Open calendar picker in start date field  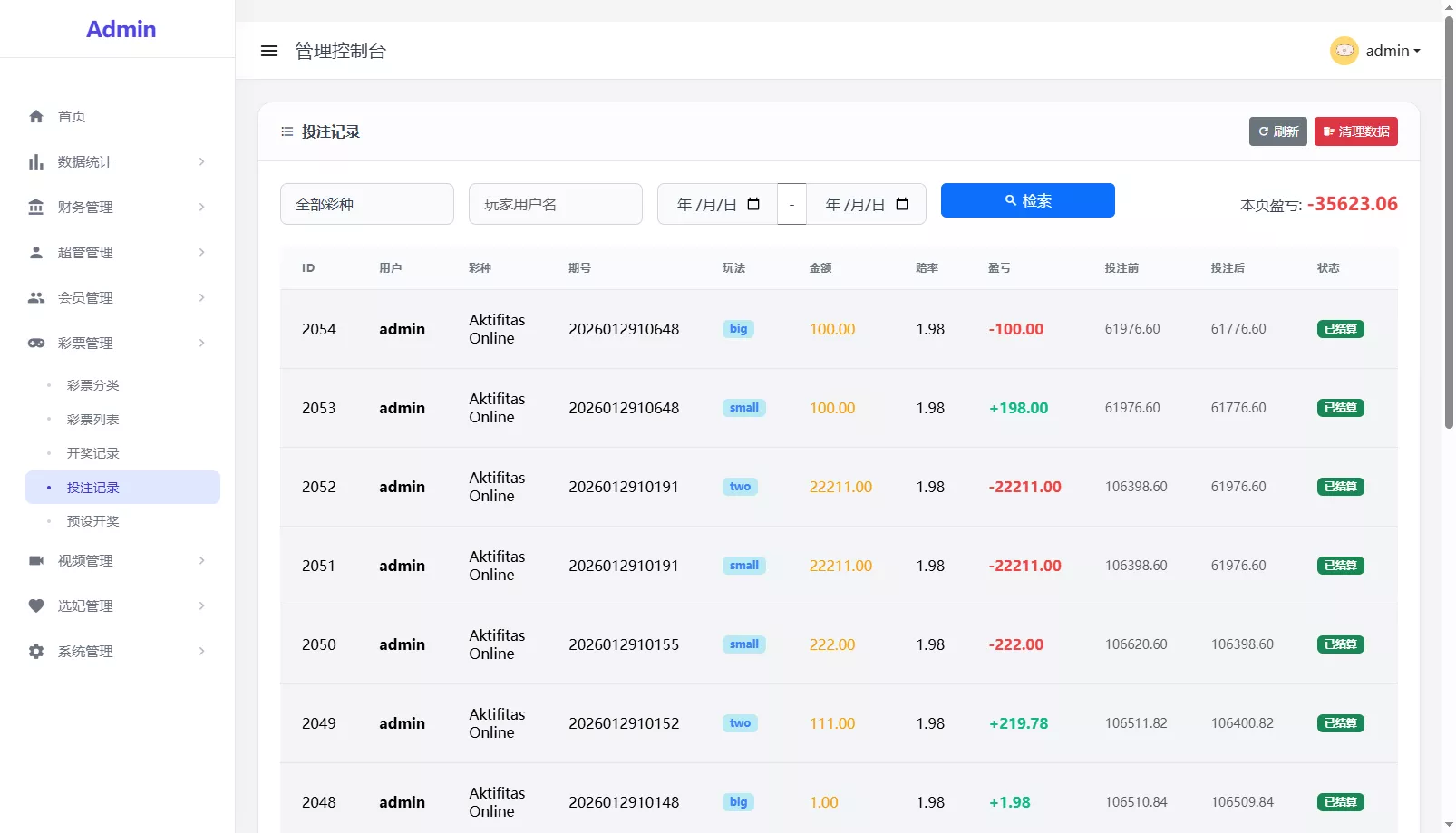(x=753, y=204)
